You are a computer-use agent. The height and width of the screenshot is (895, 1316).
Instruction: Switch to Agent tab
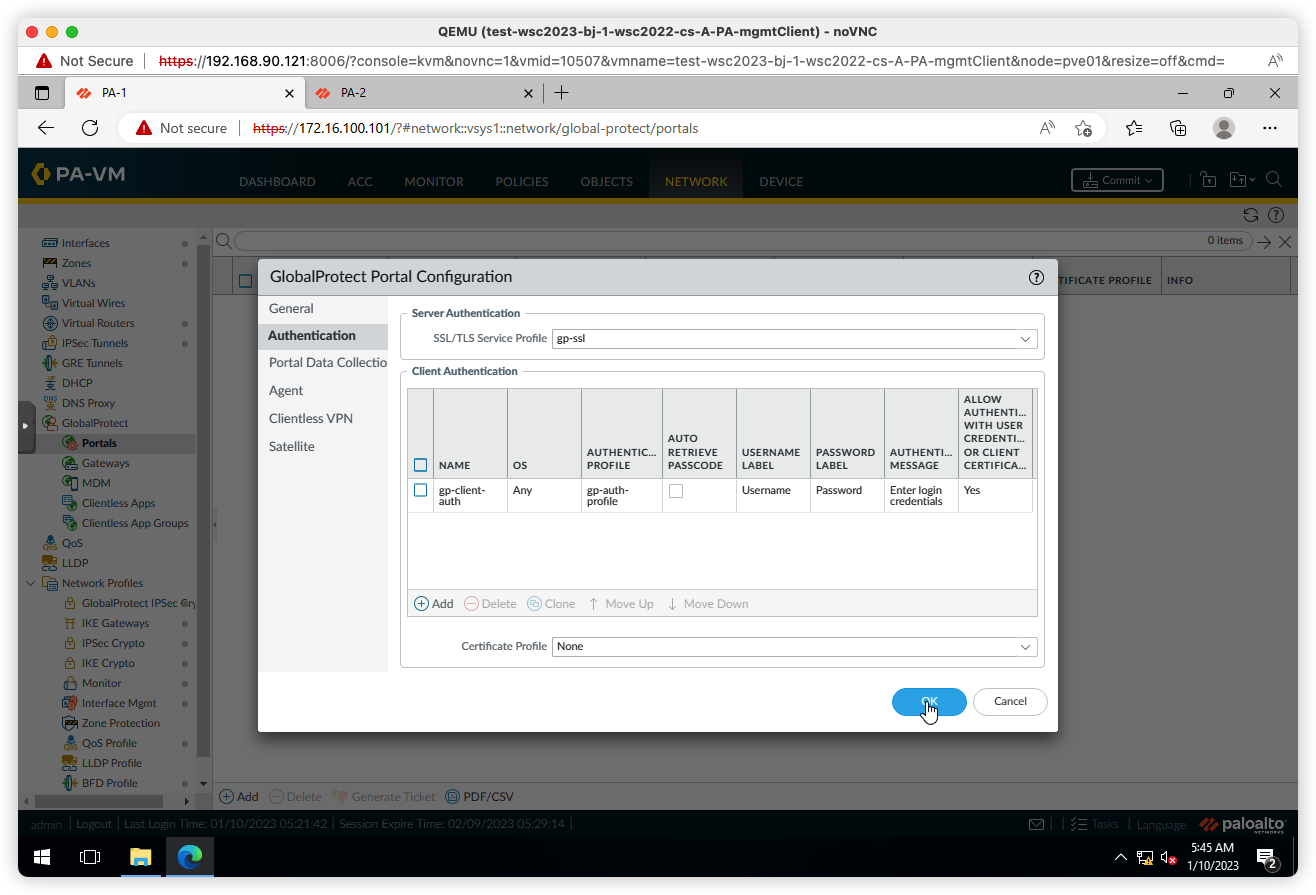(x=286, y=391)
